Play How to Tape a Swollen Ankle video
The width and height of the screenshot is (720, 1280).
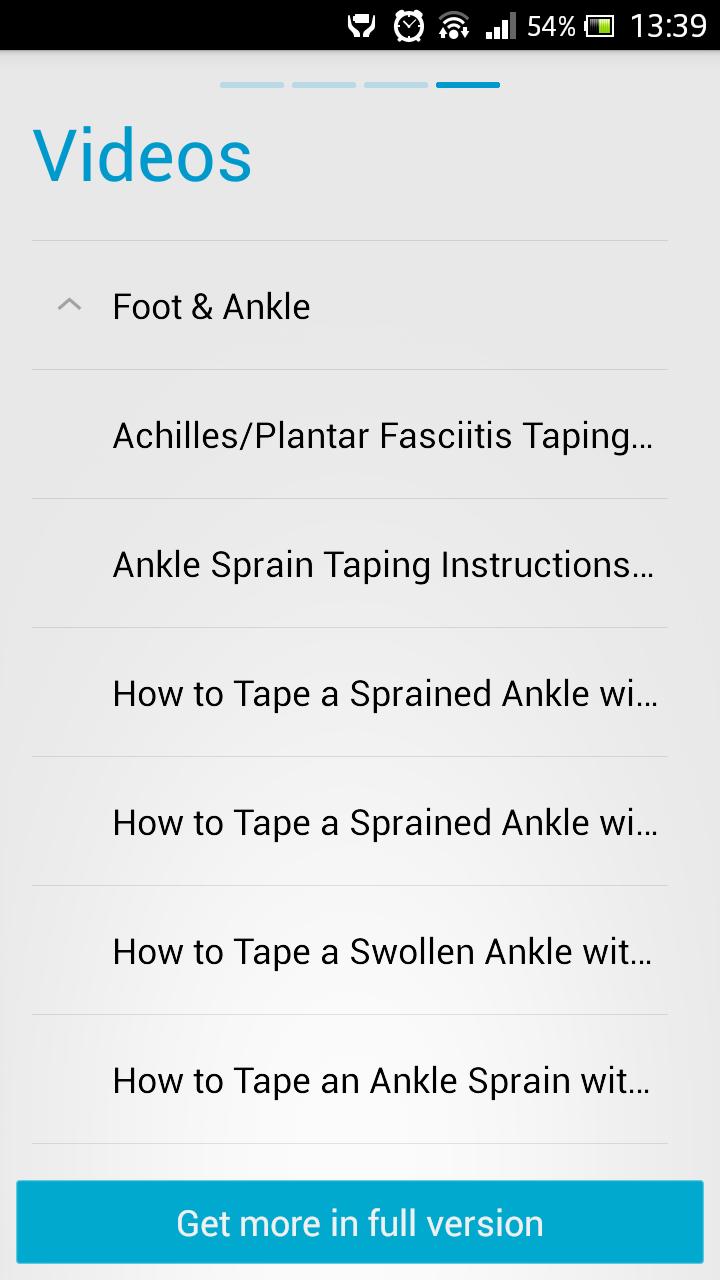382,952
